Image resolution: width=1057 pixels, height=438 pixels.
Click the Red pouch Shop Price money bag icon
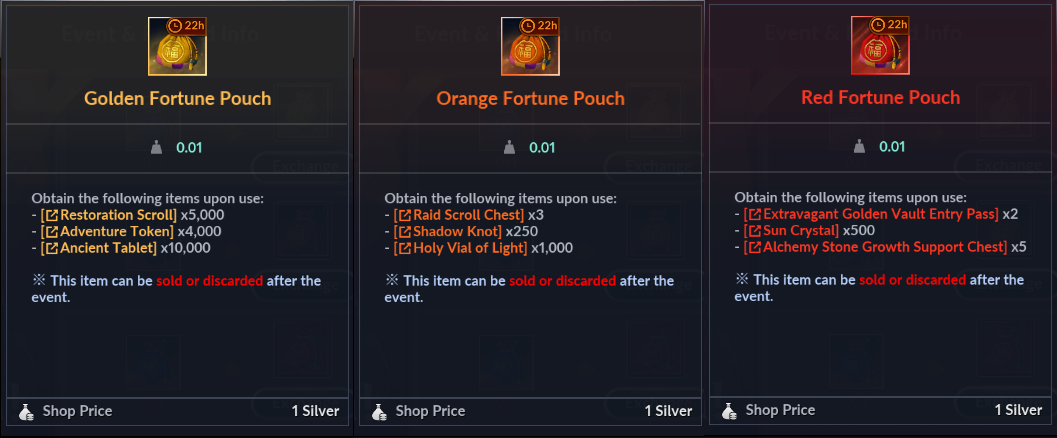point(729,410)
